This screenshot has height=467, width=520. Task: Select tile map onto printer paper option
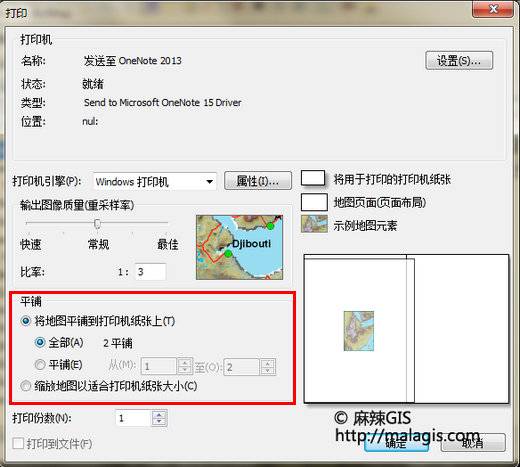[26, 321]
